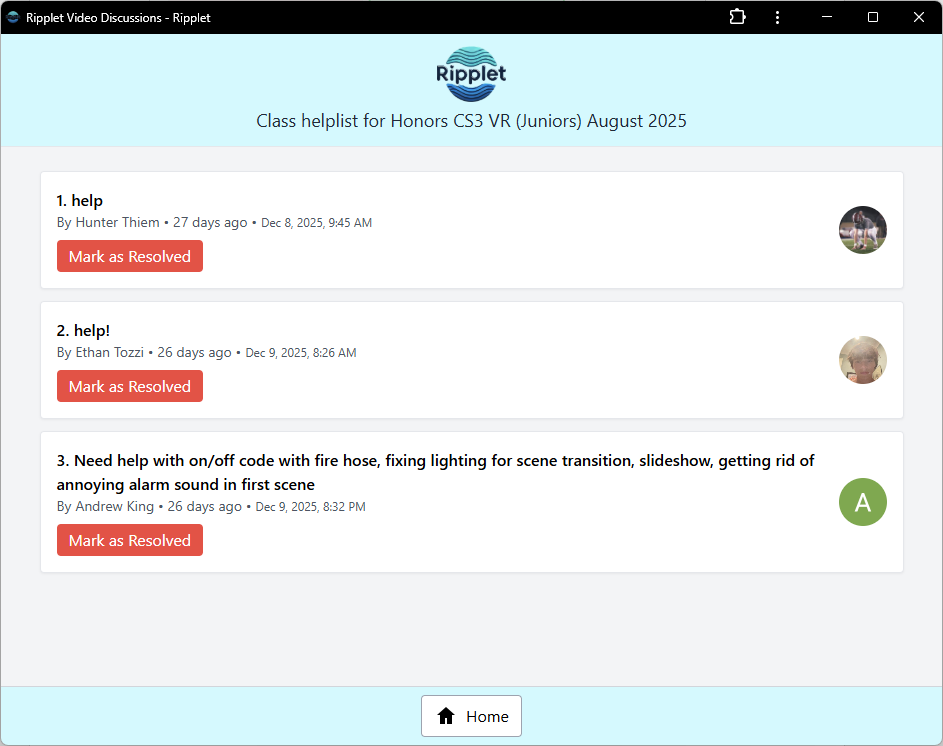Image resolution: width=943 pixels, height=746 pixels.
Task: Click the Ripplet logo at the top
Action: [x=471, y=74]
